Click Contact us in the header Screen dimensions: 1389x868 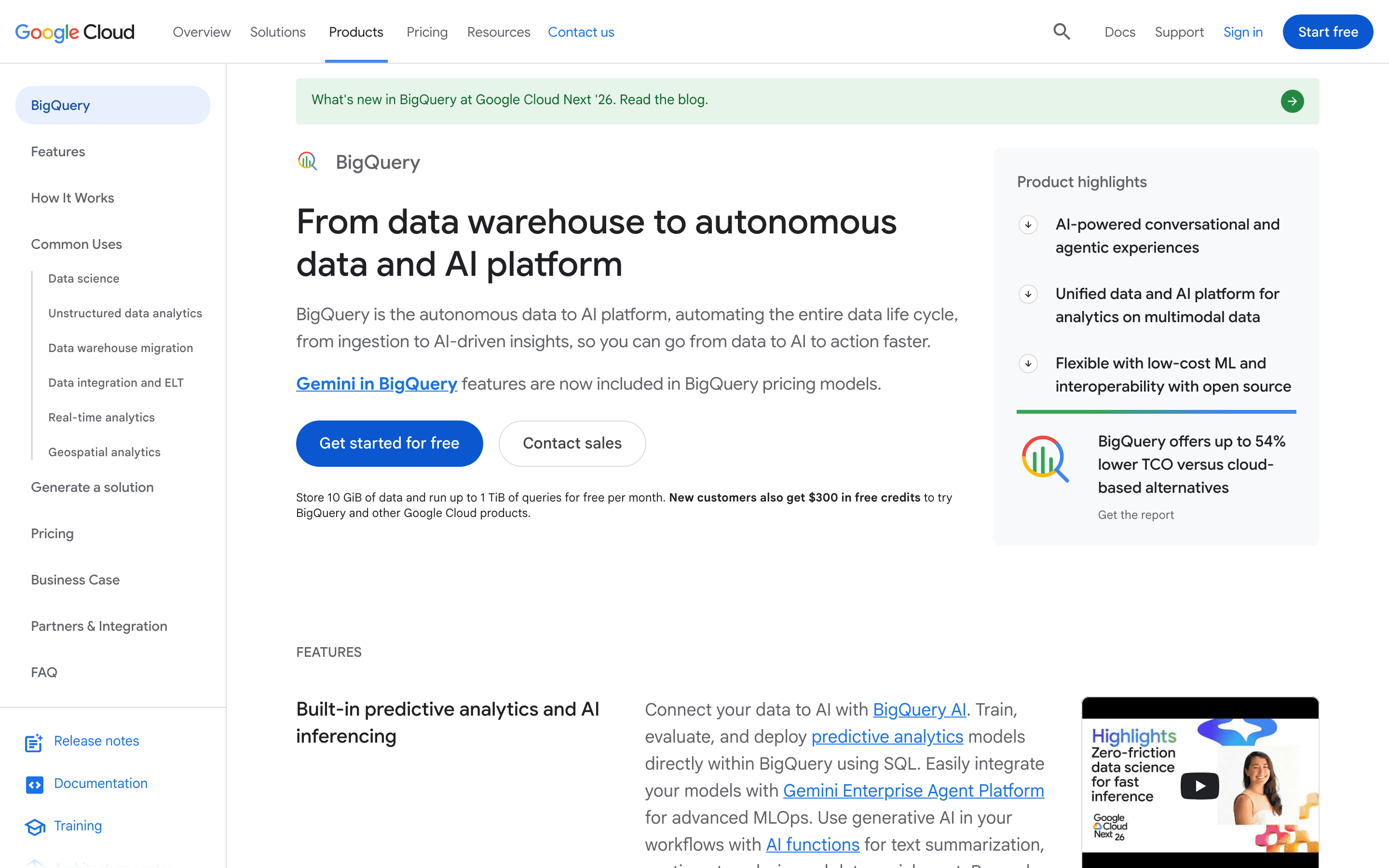click(x=581, y=32)
